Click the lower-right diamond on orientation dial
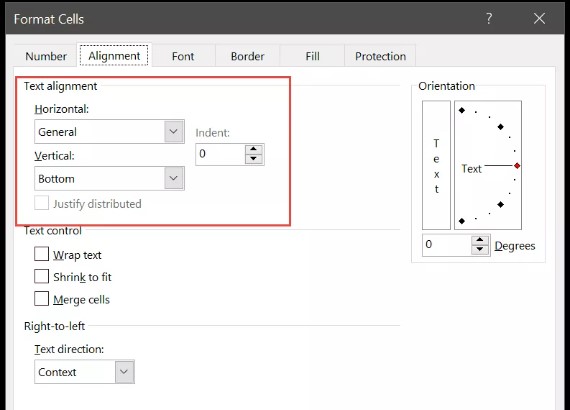The height and width of the screenshot is (410, 570). coord(501,205)
